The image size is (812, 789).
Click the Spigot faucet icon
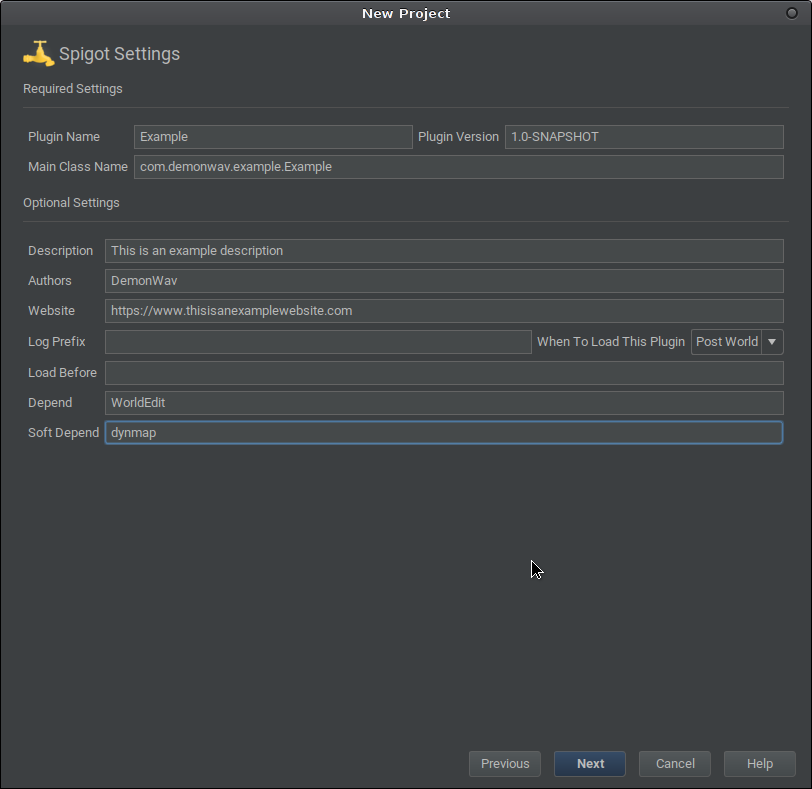tap(38, 53)
